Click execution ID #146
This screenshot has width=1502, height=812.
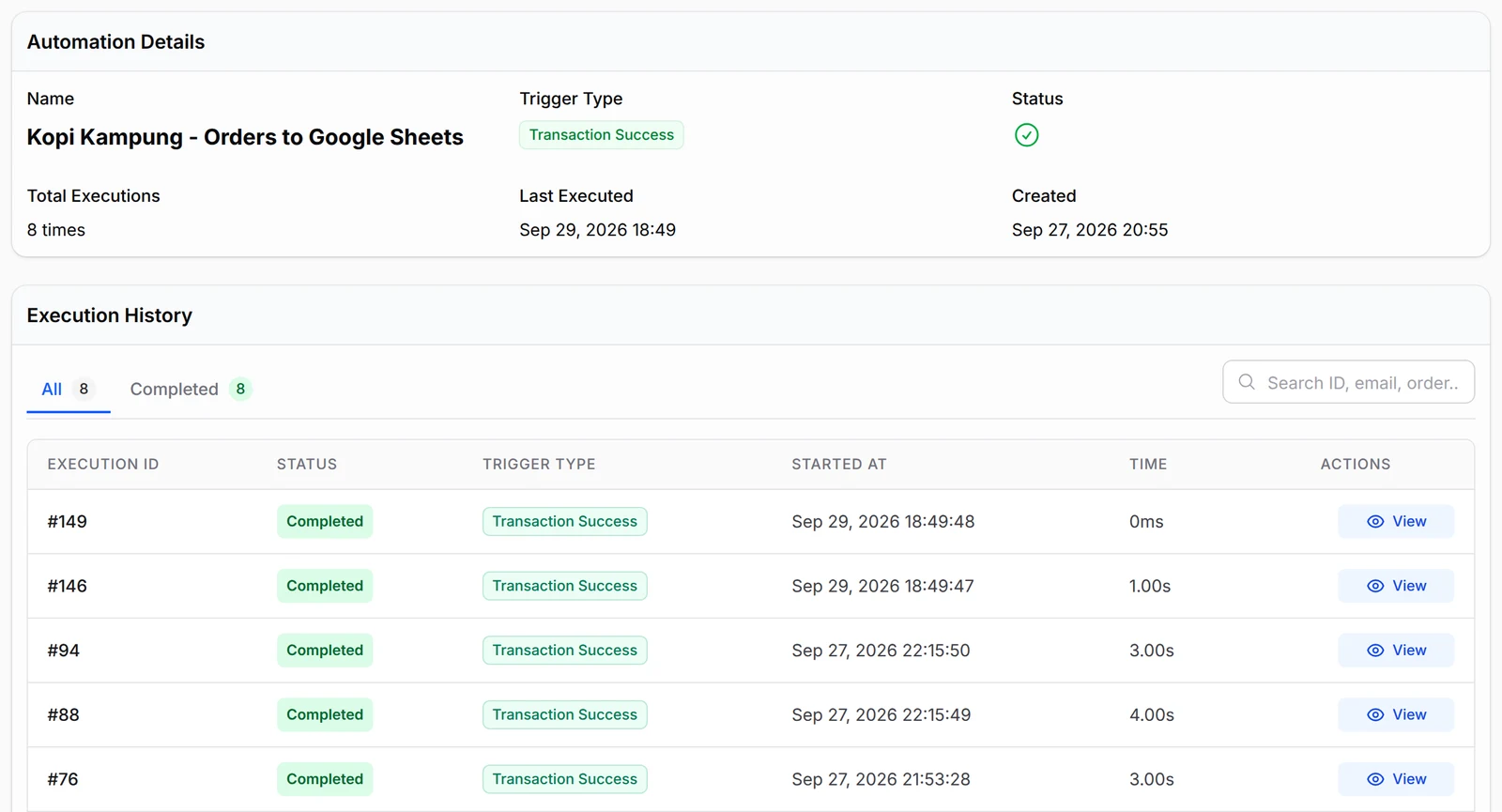click(x=68, y=586)
